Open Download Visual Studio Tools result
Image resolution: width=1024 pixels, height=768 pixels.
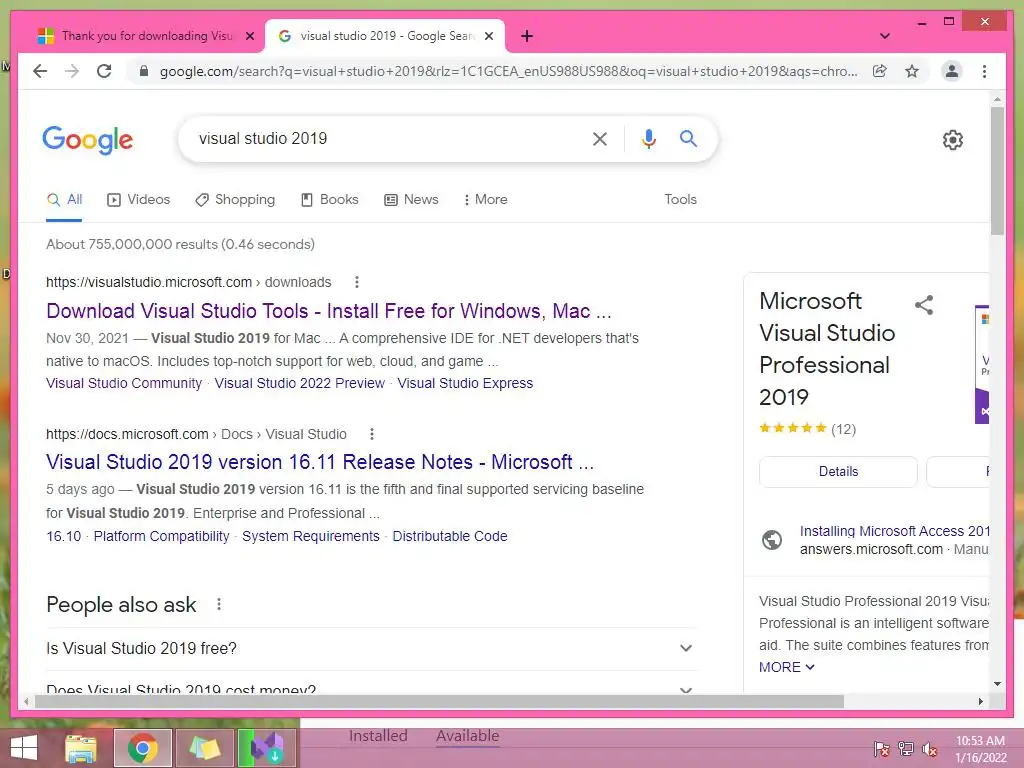(328, 311)
